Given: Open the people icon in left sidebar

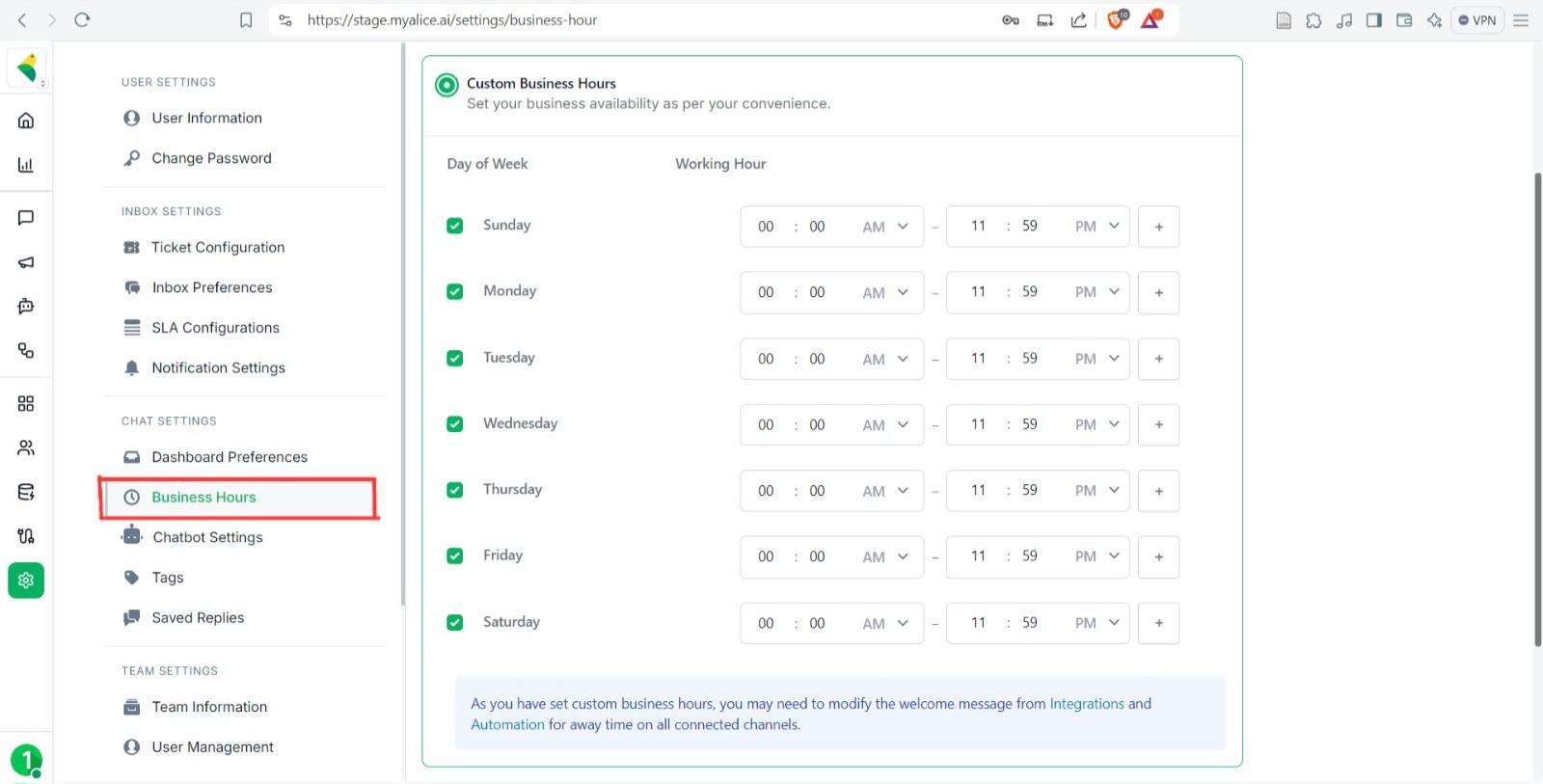Looking at the screenshot, I should click(26, 447).
